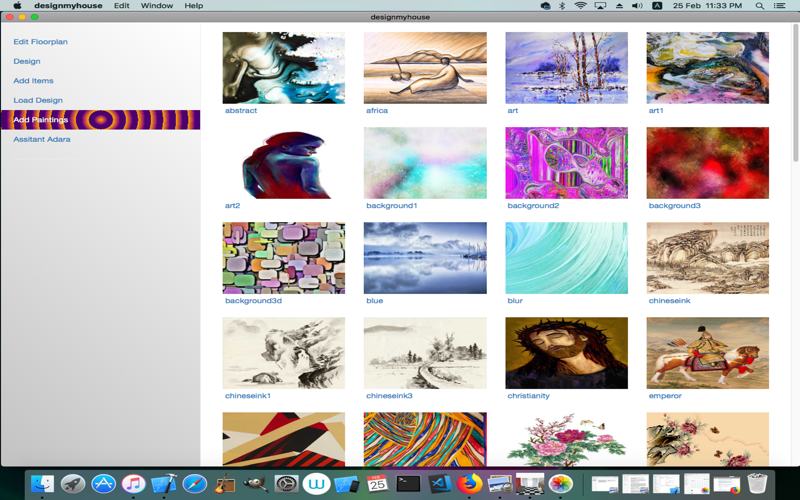The width and height of the screenshot is (800, 500).
Task: Go to Edit Floorplan in sidebar
Action: point(40,42)
